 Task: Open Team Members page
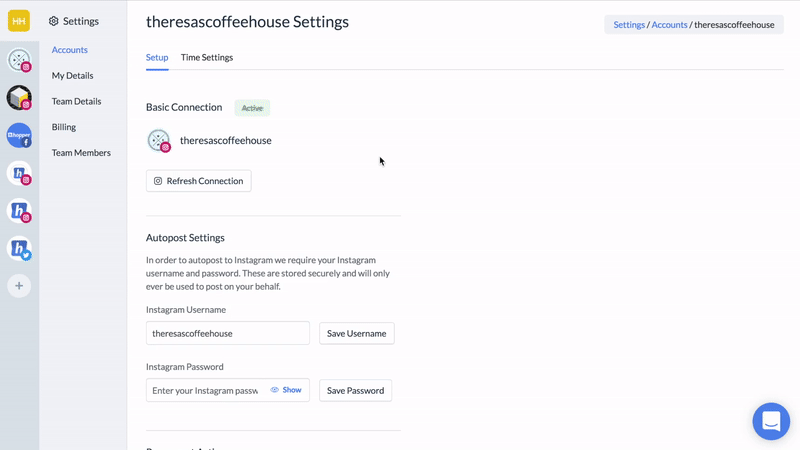(x=81, y=153)
